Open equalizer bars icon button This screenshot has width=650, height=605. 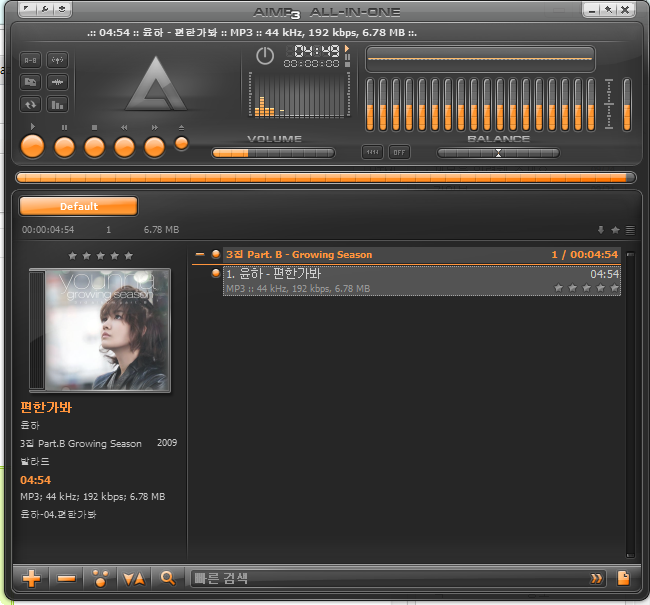pyautogui.click(x=57, y=104)
